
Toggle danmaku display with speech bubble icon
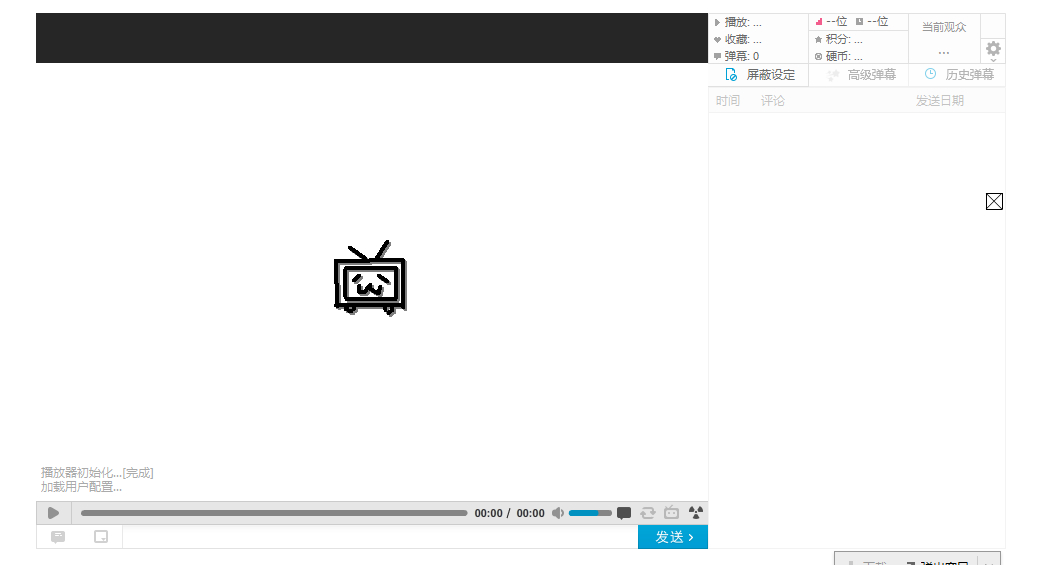(x=624, y=513)
